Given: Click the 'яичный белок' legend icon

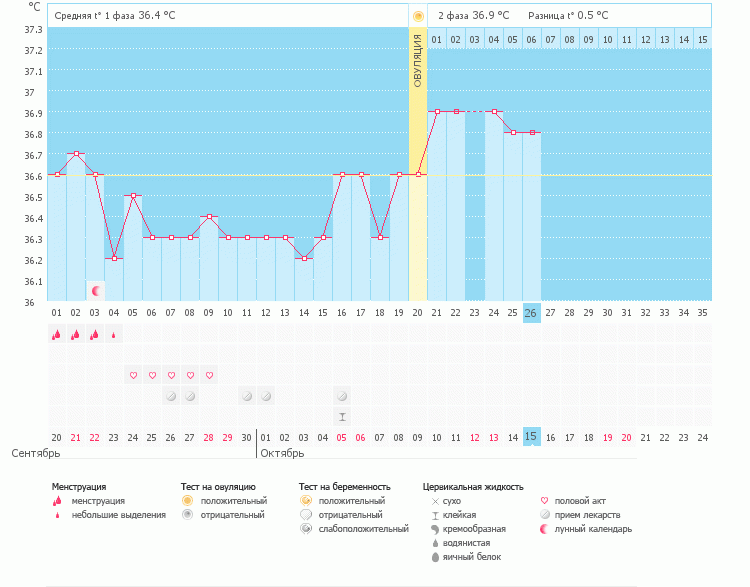Looking at the screenshot, I should click(x=435, y=557).
